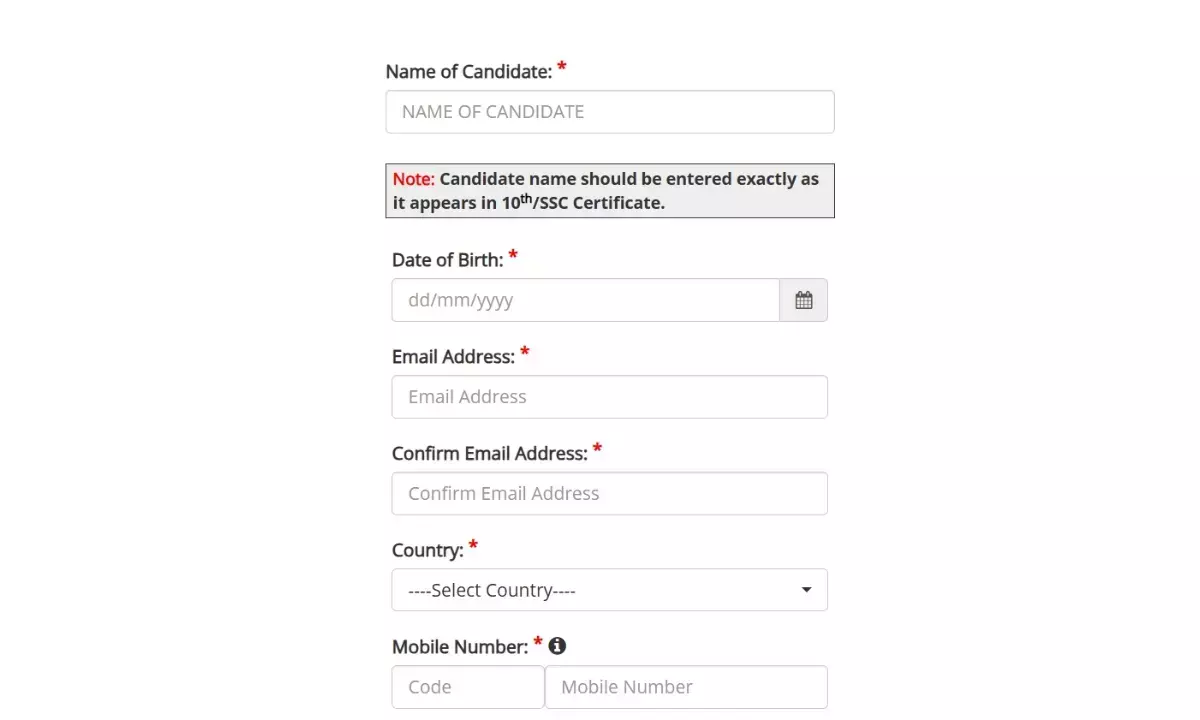
Task: Click the info icon beside Mobile Number
Action: click(x=557, y=646)
